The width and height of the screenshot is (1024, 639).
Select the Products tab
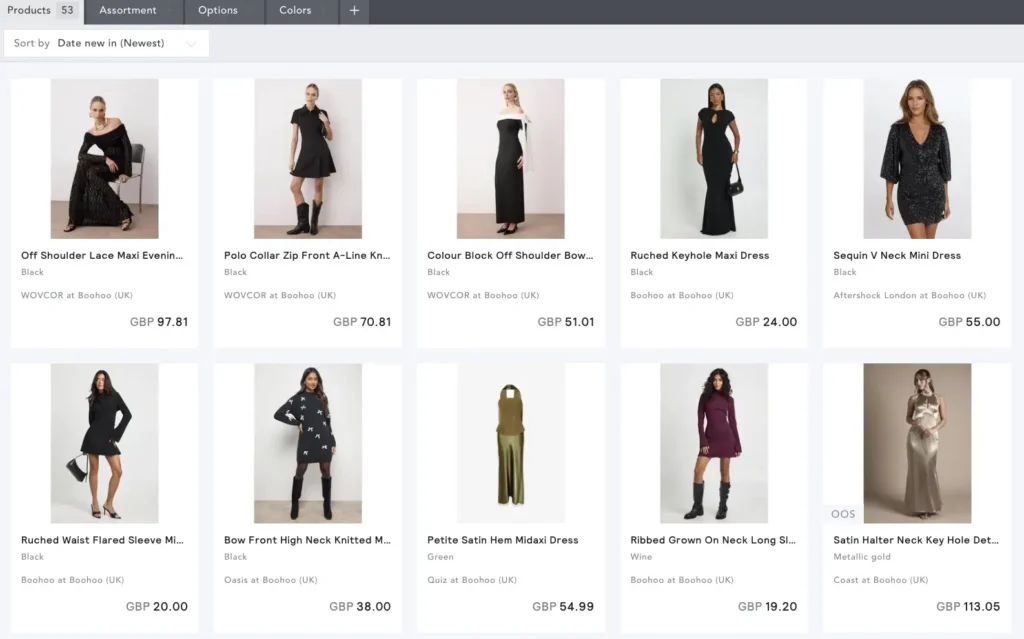28,11
